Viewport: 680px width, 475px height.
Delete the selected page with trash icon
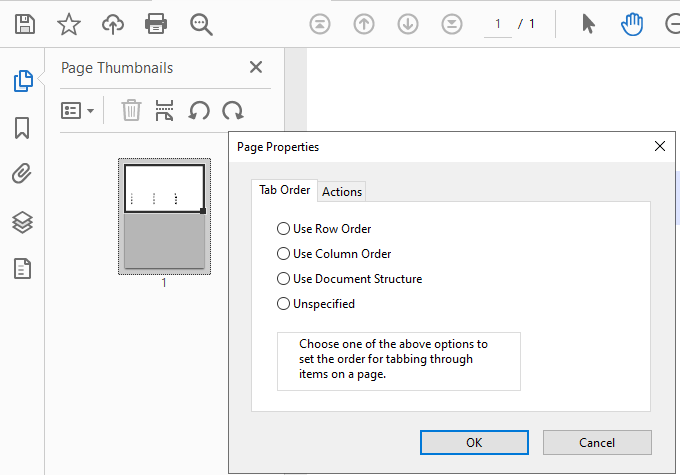click(x=131, y=110)
